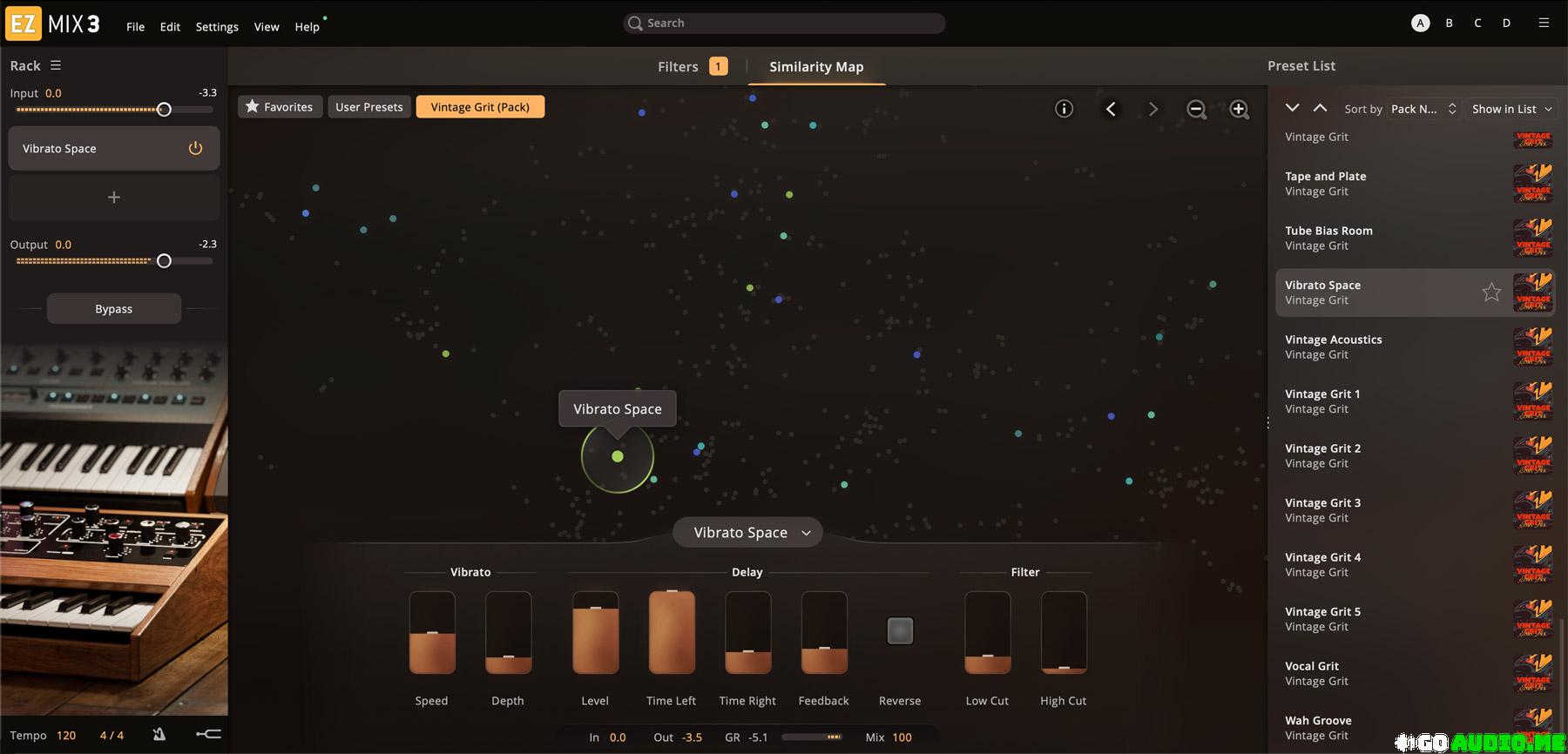
Task: Click Tape and Plate pack thumbnail
Action: (1533, 183)
